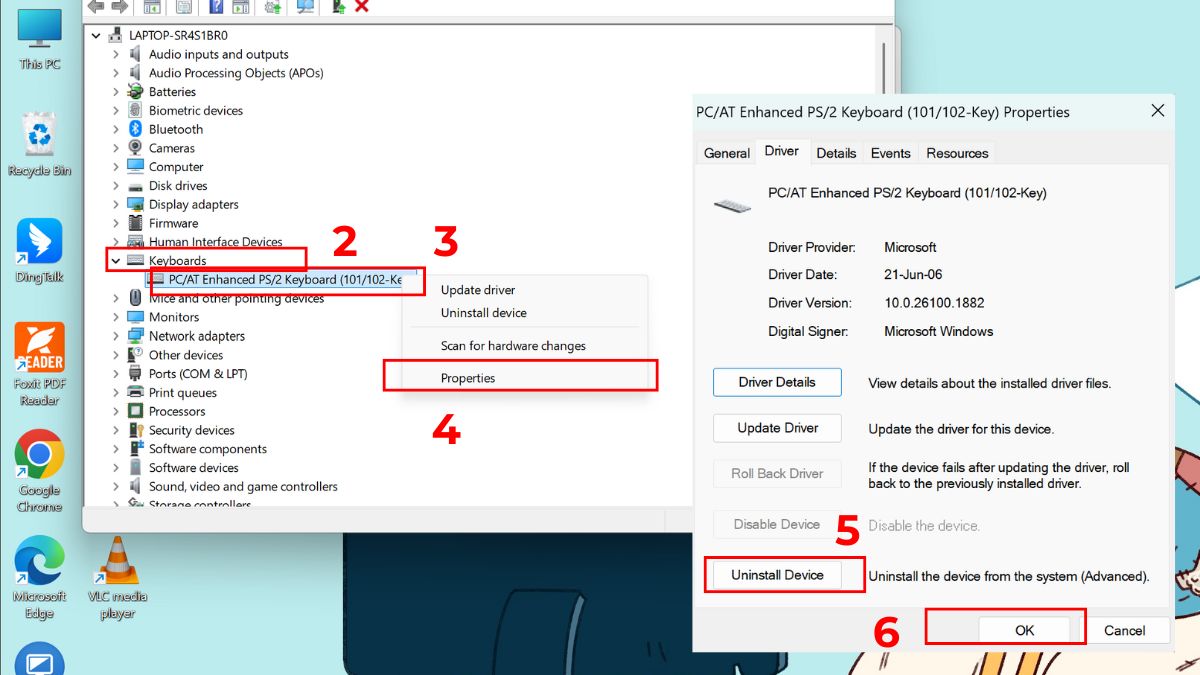Click the 21-Jun-06 driver date value
This screenshot has height=675, width=1200.
(x=913, y=275)
